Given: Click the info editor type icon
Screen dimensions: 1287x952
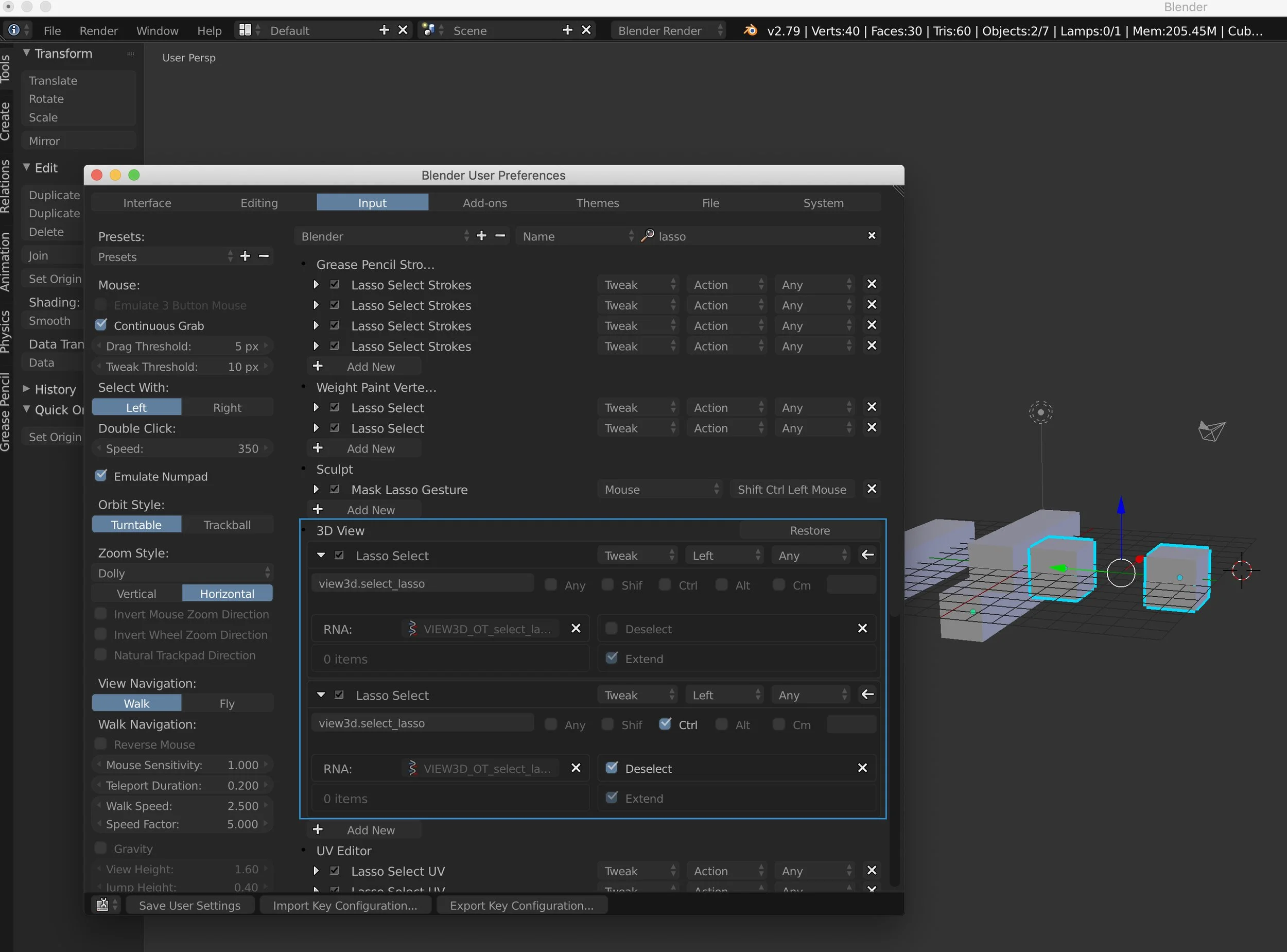Looking at the screenshot, I should click(14, 30).
